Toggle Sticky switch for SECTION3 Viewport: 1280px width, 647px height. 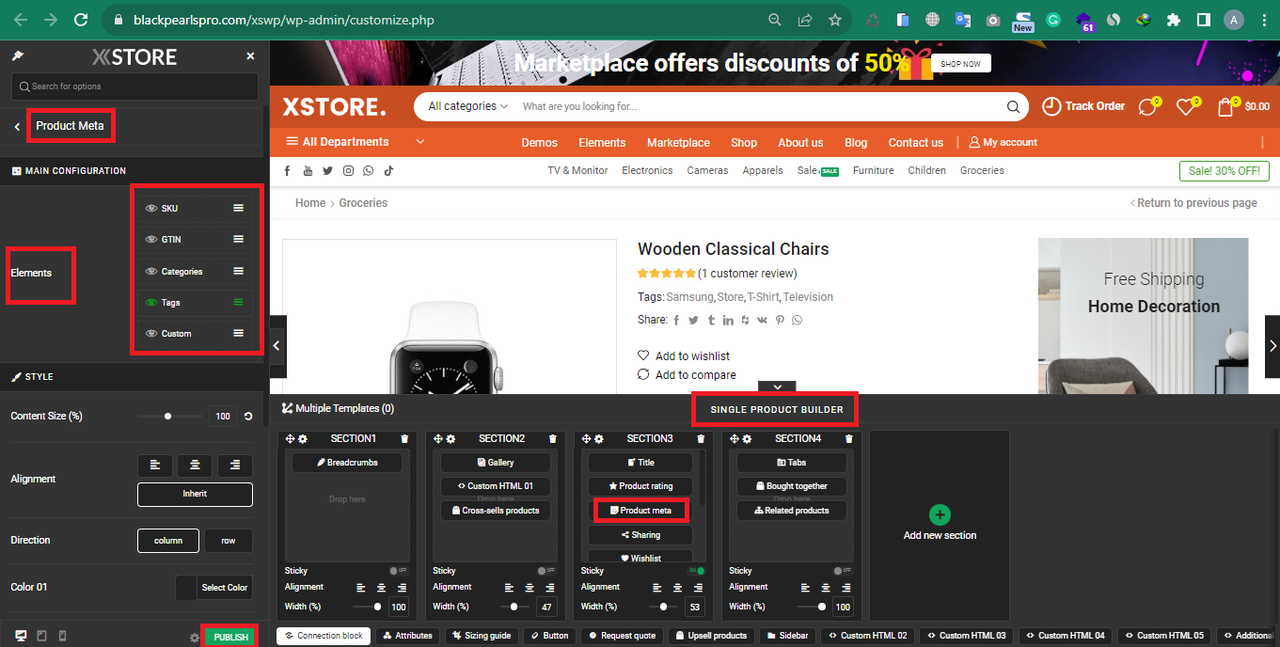click(x=696, y=571)
